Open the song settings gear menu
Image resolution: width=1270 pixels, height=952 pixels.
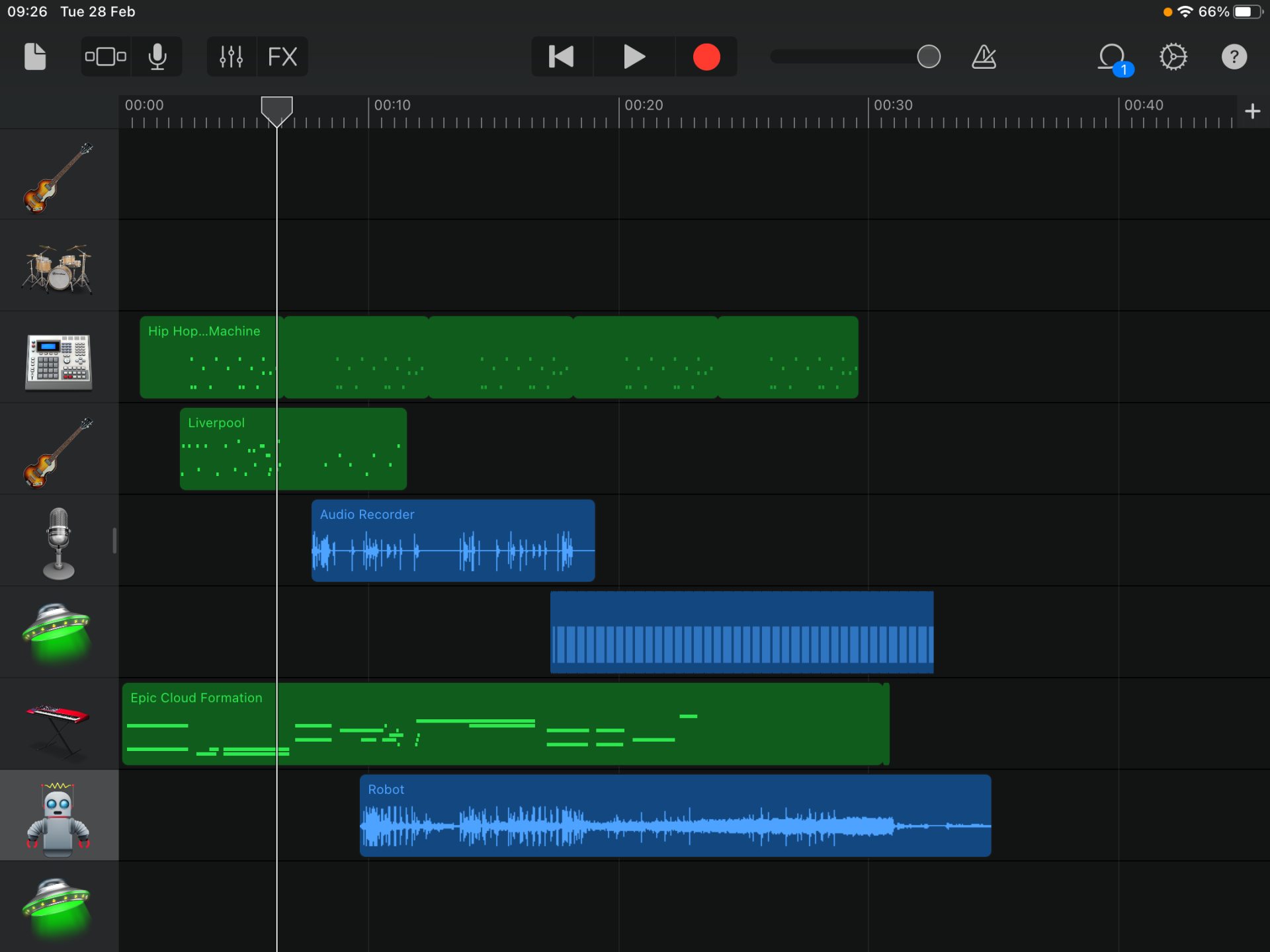1174,56
